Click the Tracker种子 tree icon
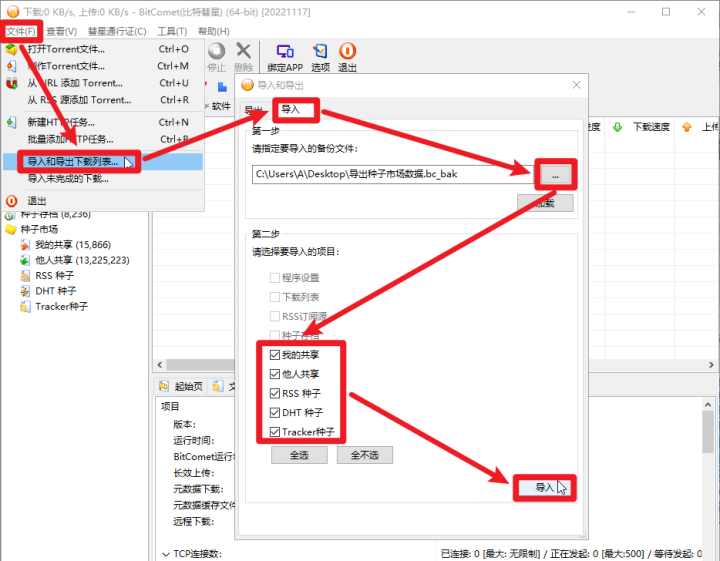 (x=25, y=306)
